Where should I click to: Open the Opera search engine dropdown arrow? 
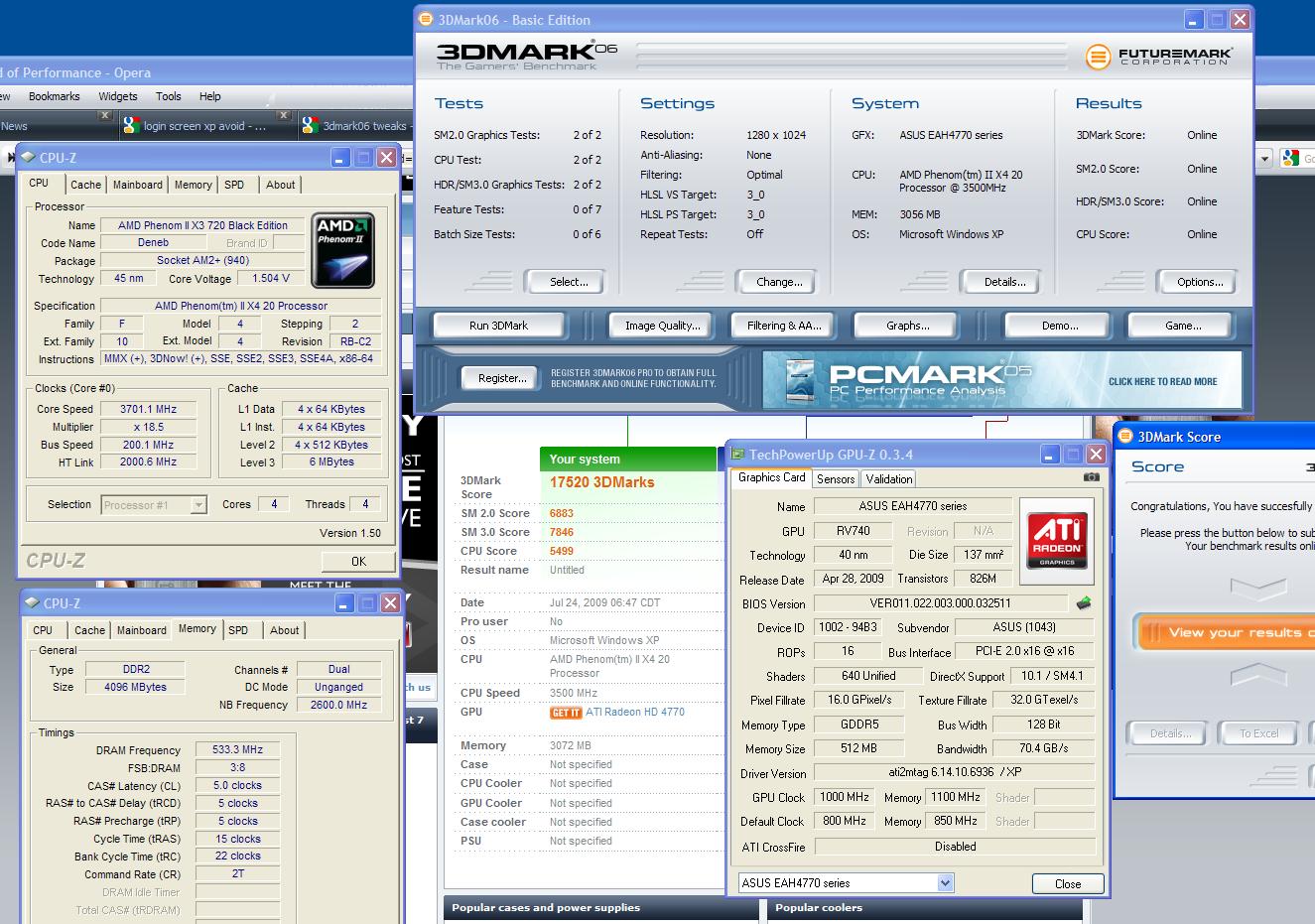1264,159
